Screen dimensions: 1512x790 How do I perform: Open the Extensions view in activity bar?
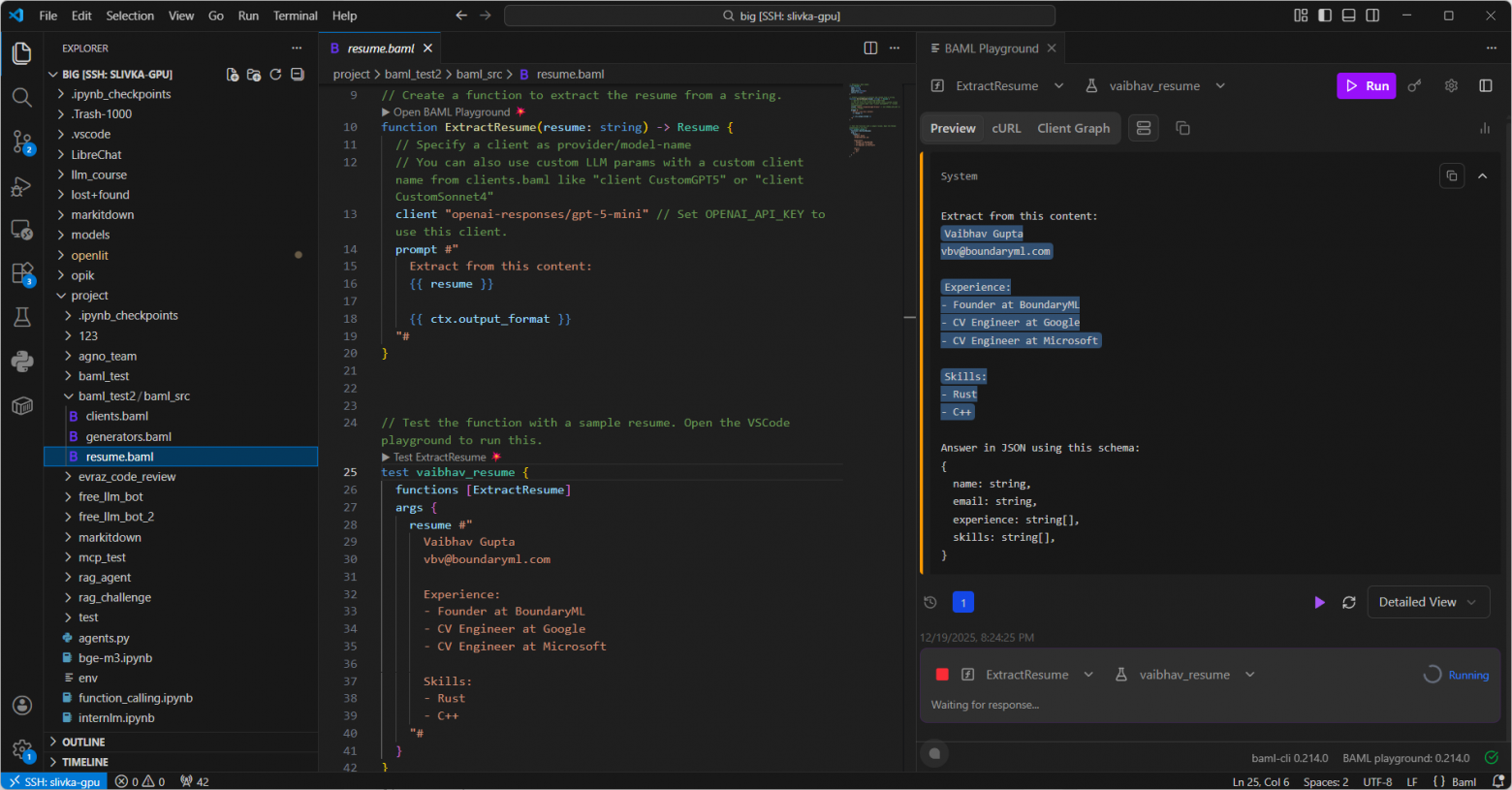pyautogui.click(x=22, y=273)
